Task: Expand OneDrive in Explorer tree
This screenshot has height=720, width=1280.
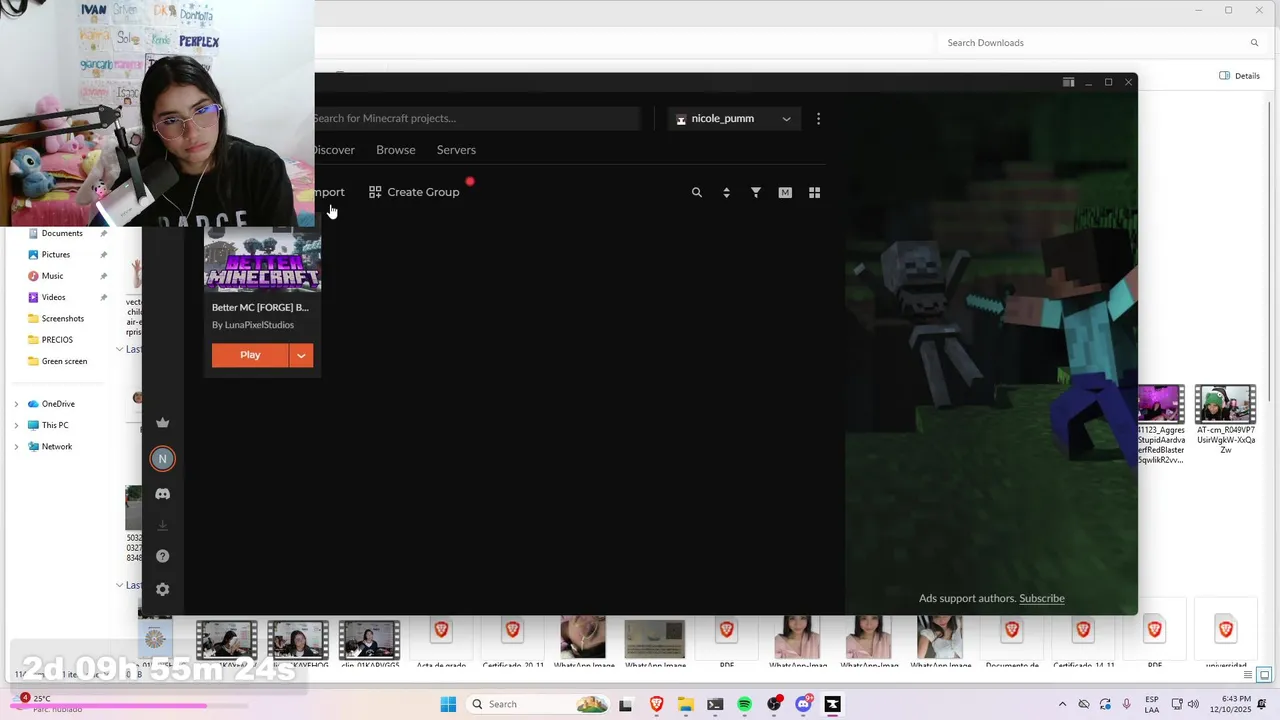Action: (16, 404)
